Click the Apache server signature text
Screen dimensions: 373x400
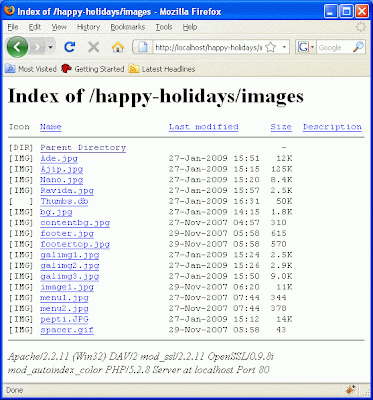tap(141, 363)
